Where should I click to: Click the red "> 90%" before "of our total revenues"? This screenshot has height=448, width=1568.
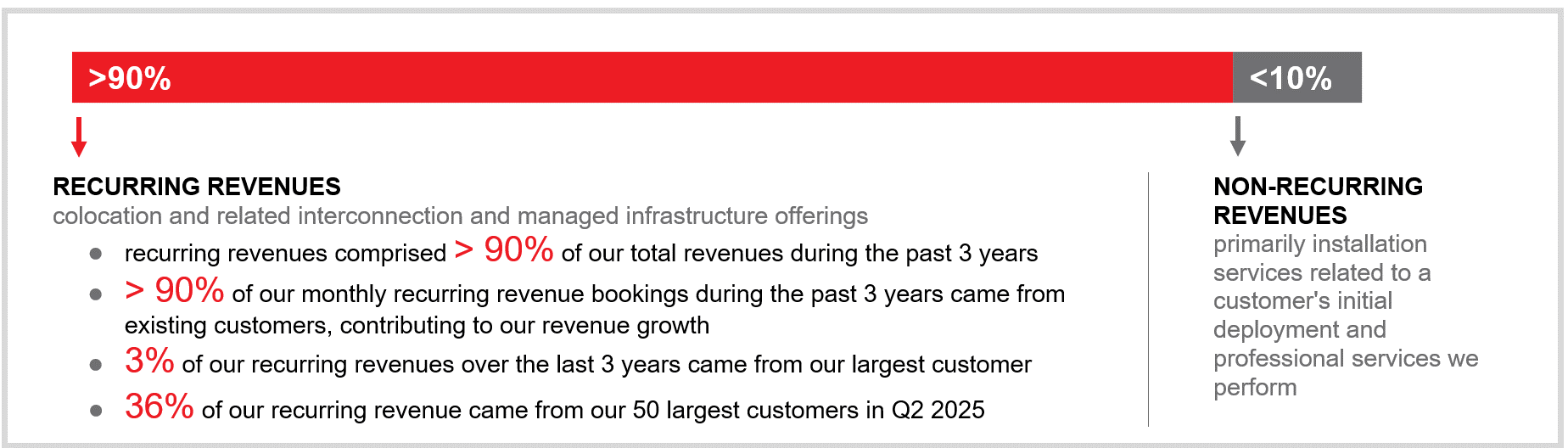tap(504, 249)
